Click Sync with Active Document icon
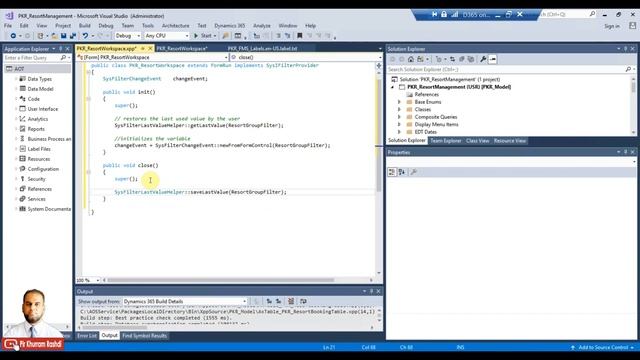 (452, 59)
